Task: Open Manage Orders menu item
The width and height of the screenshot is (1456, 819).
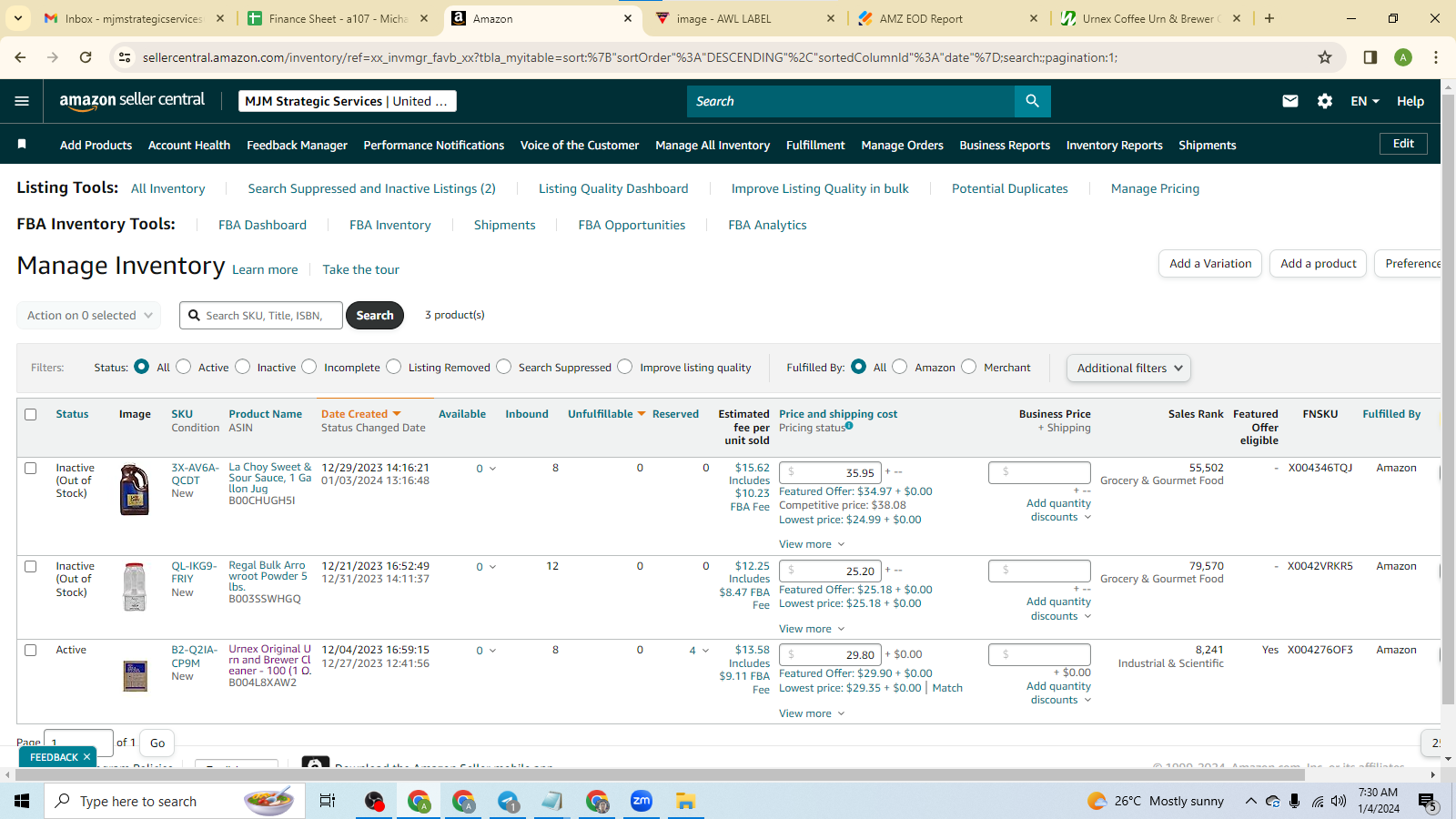Action: 902,145
